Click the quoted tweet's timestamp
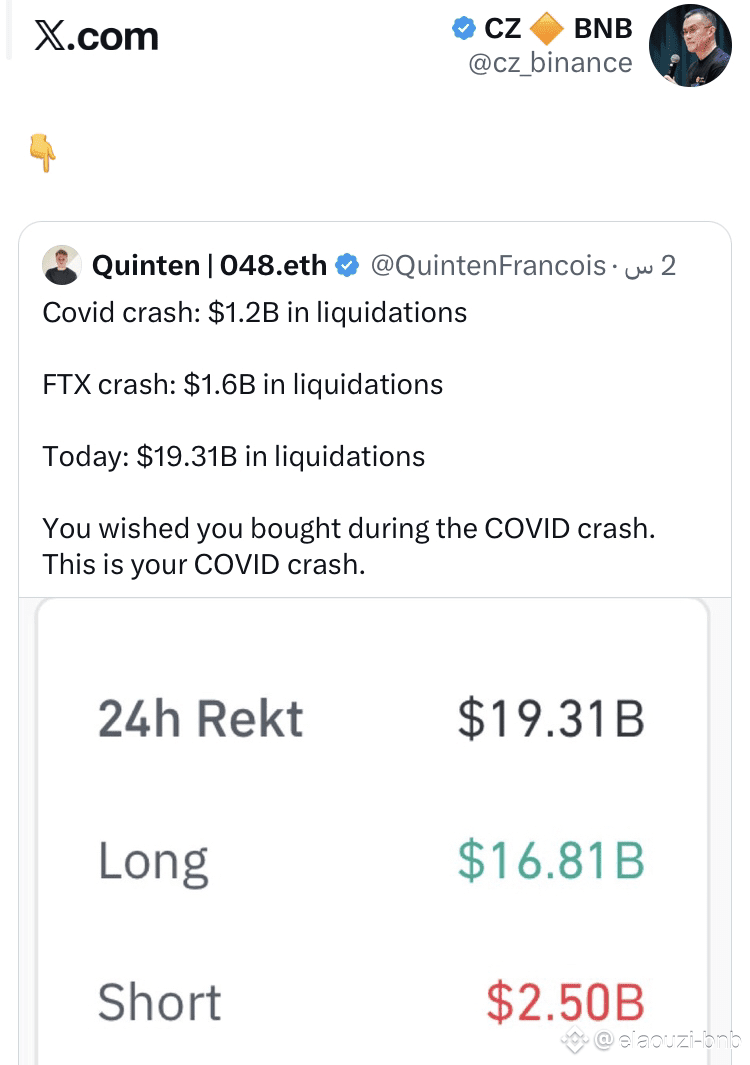 point(649,266)
